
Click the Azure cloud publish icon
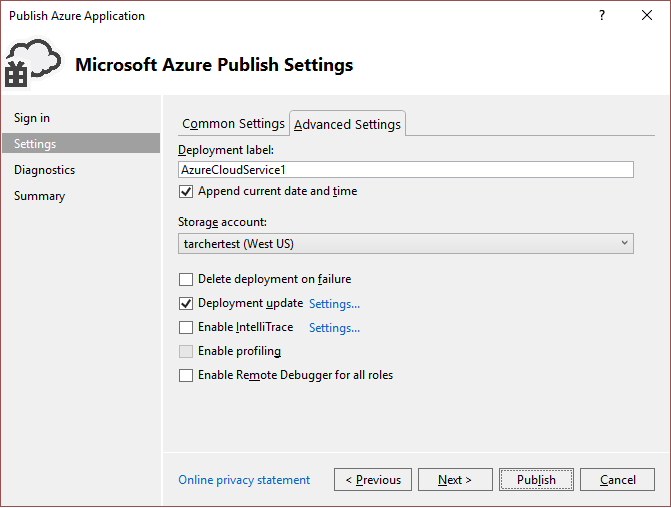click(33, 63)
